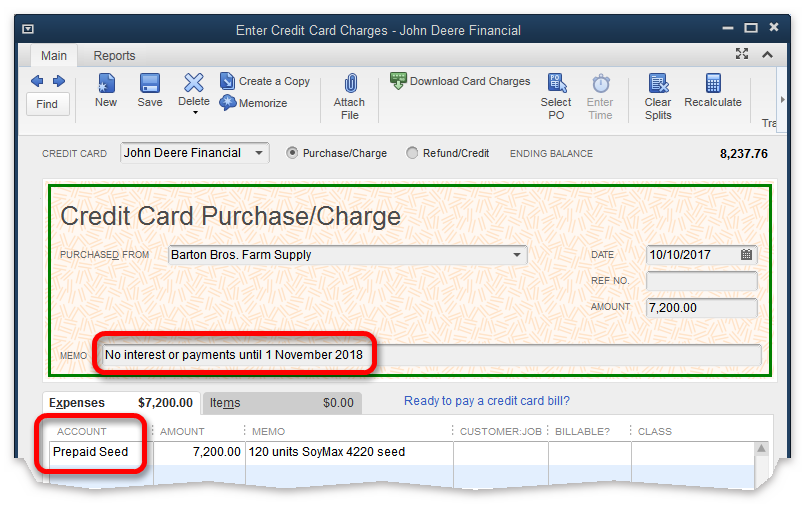Screen dimensions: 805x507
Task: Click the 7,200.00 expense amount cell
Action: [199, 452]
